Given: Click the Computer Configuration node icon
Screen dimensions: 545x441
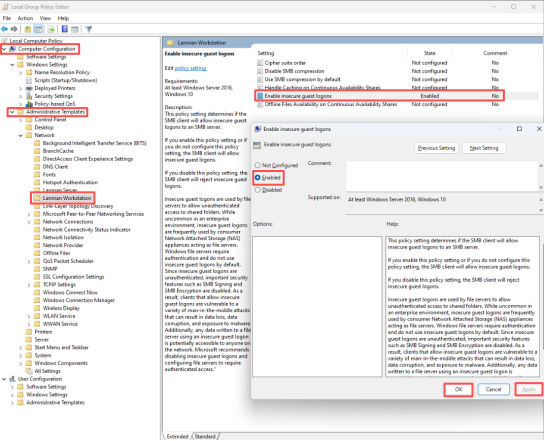Looking at the screenshot, I should pos(12,49).
